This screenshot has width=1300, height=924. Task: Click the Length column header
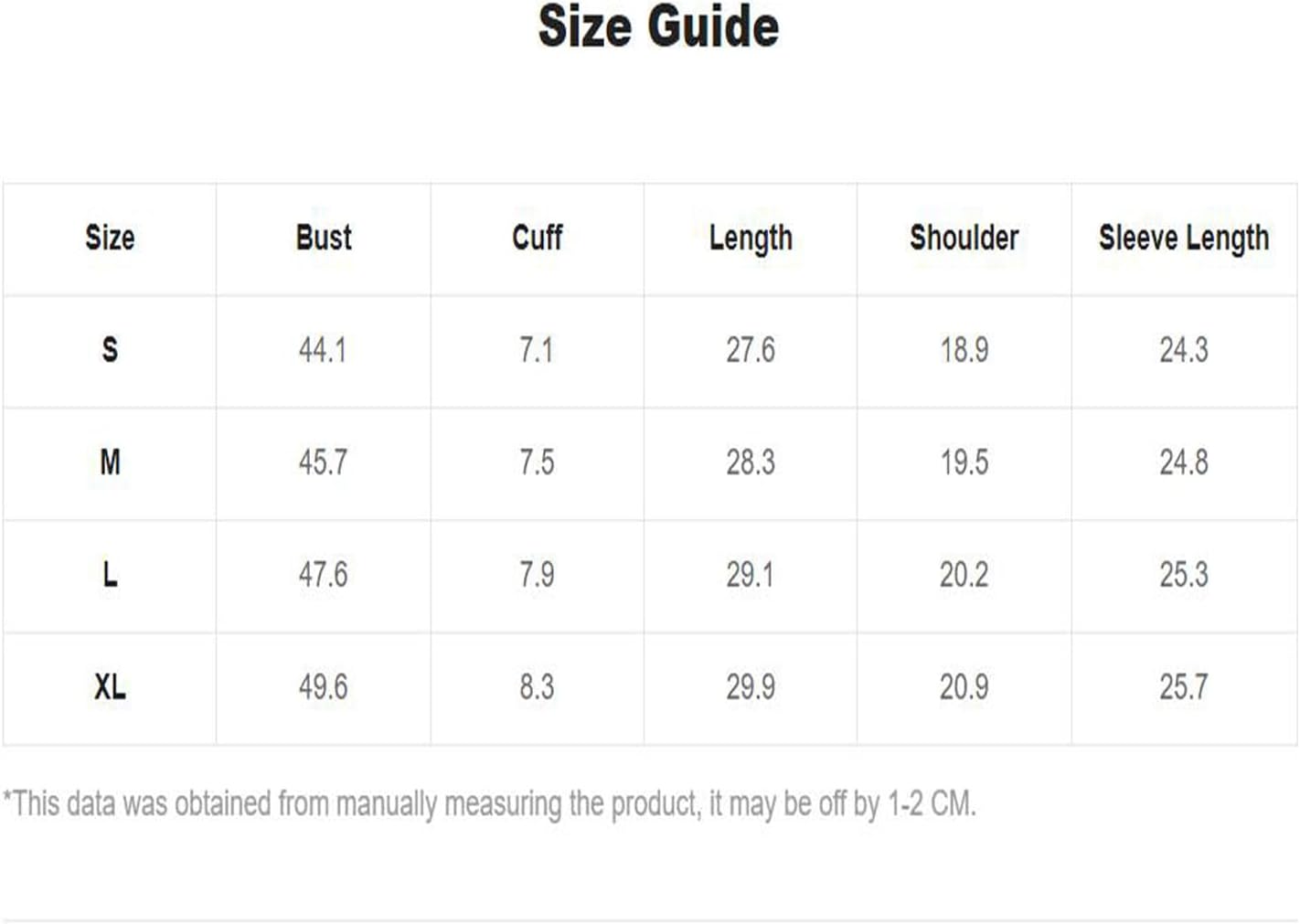[x=751, y=239]
